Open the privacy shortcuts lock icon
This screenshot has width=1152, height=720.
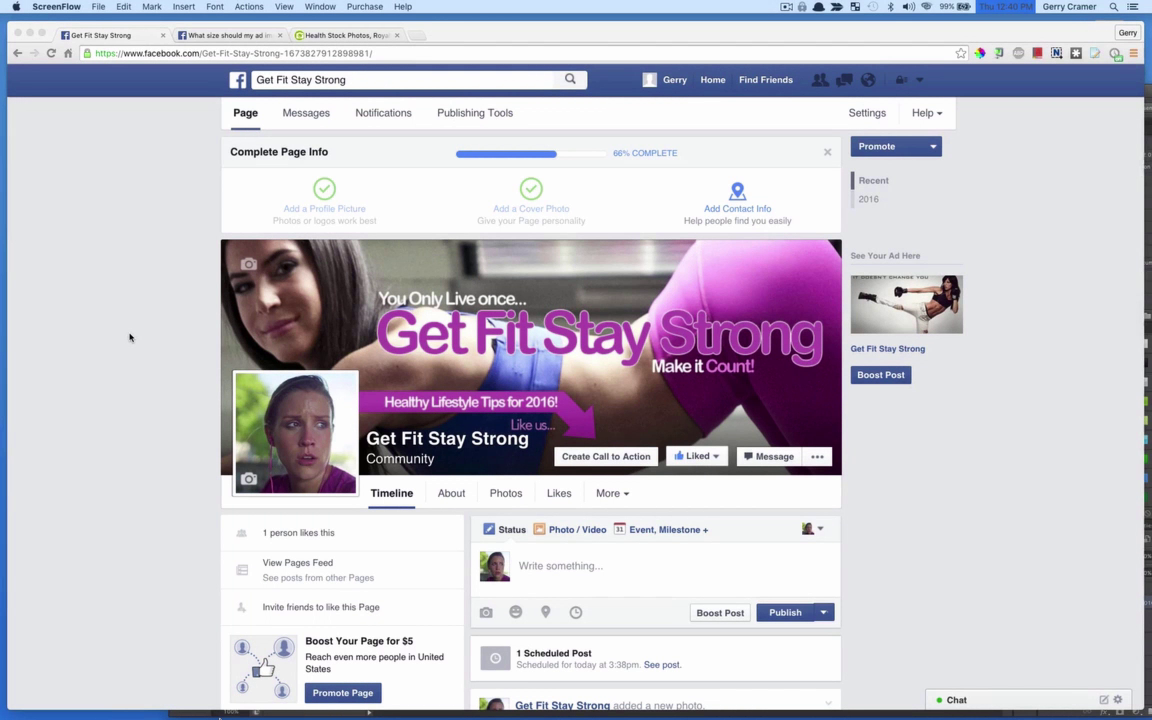tap(901, 80)
